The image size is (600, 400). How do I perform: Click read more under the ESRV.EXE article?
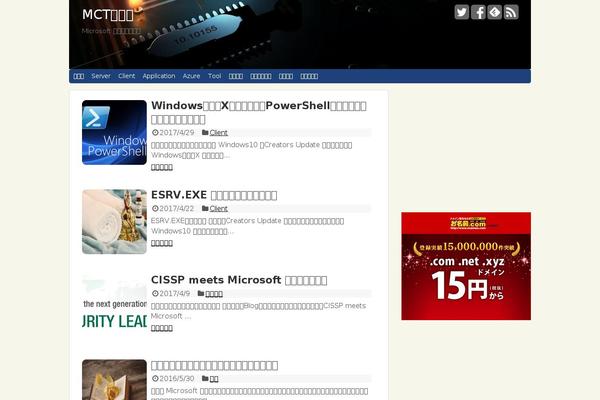click(162, 243)
